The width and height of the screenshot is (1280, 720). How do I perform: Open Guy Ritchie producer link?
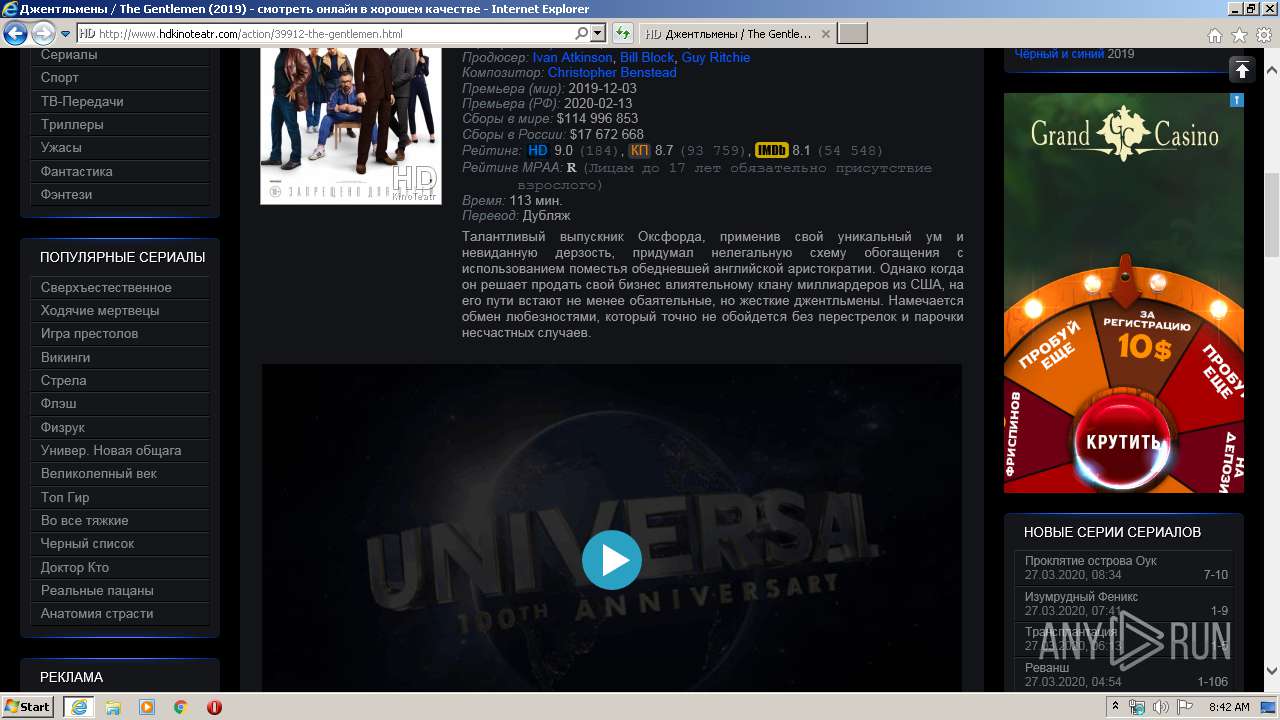coord(715,57)
